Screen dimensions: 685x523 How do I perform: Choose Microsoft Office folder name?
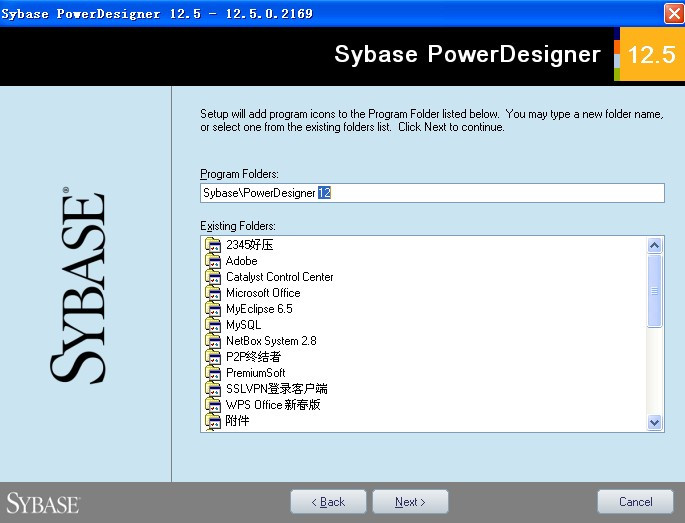263,293
